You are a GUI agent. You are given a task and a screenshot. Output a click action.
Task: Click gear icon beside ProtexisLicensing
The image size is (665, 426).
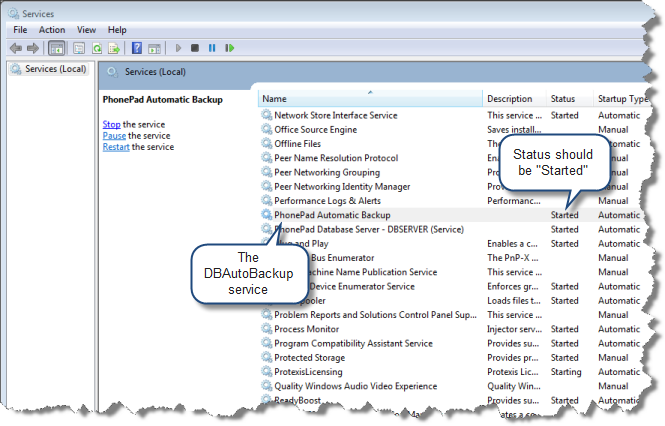click(266, 371)
